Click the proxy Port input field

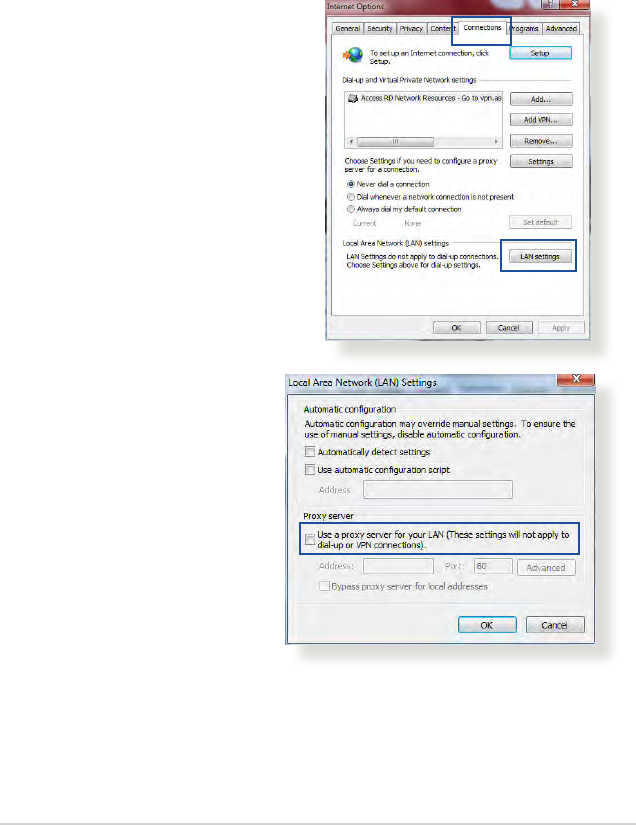point(493,567)
